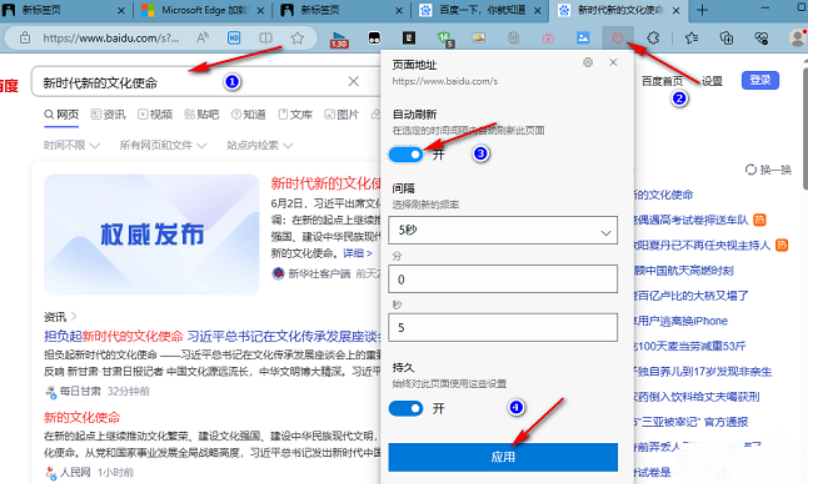Open Favorites list icon in toolbar

click(x=691, y=37)
